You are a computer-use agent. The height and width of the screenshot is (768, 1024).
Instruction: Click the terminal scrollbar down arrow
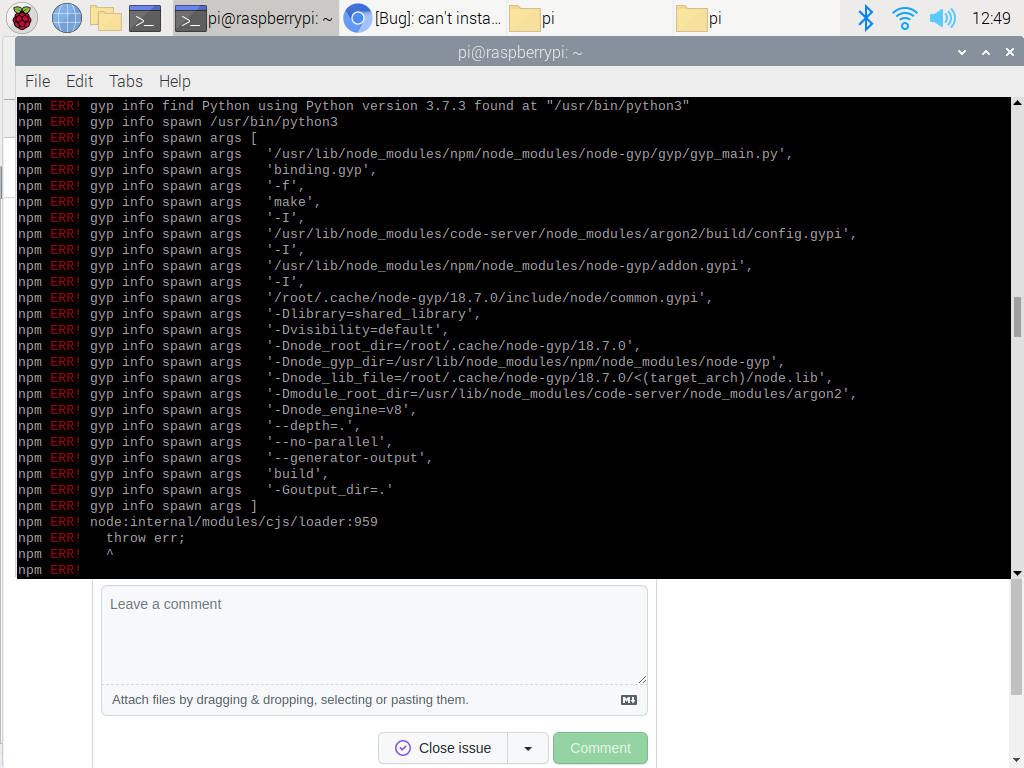point(1017,573)
